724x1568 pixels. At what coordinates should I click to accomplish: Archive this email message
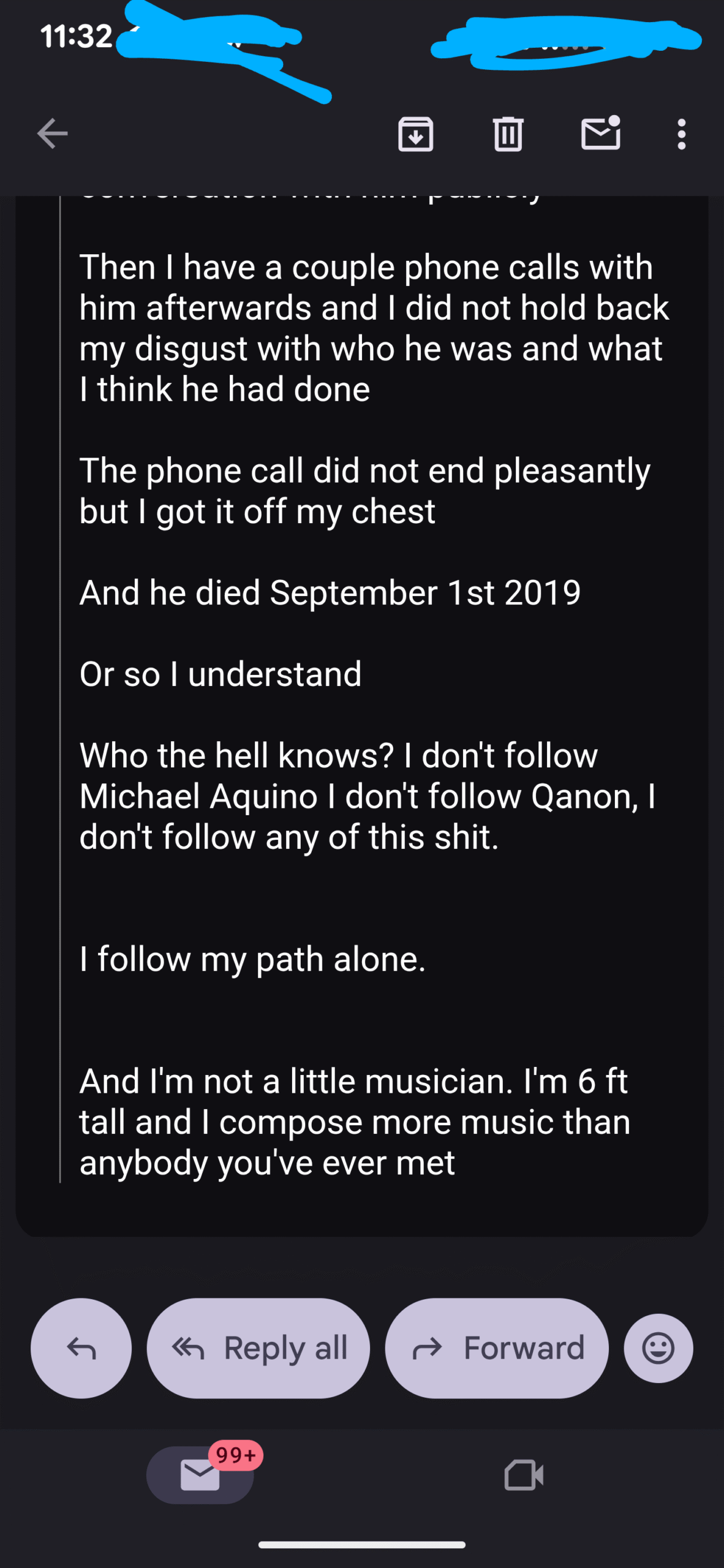(x=416, y=134)
